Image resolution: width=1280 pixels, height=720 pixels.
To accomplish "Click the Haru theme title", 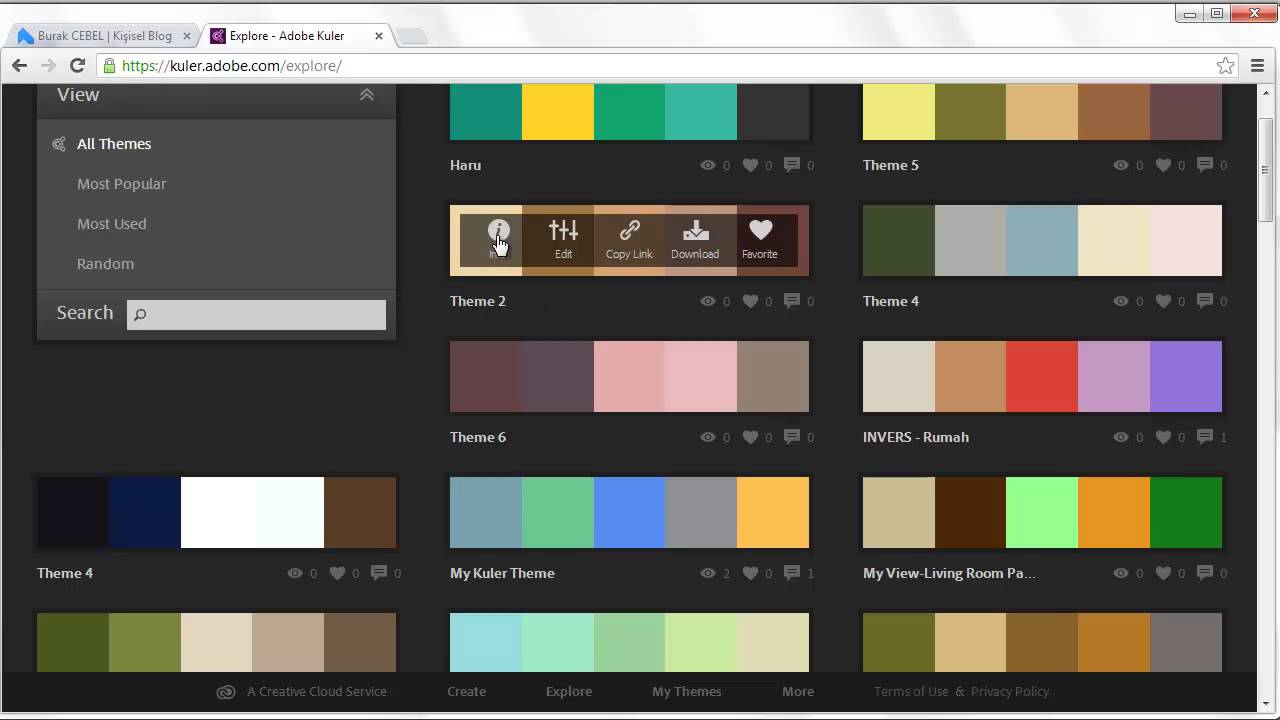I will click(x=466, y=165).
